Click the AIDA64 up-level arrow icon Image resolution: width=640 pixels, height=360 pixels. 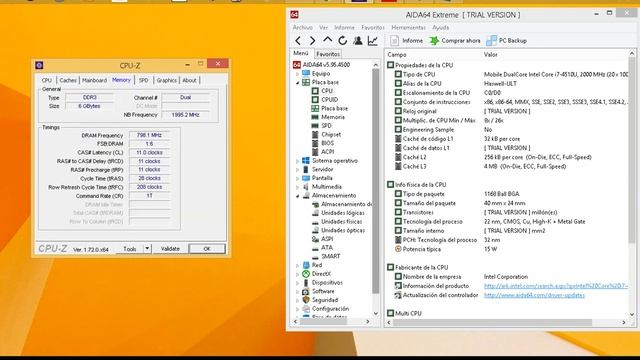pyautogui.click(x=327, y=40)
